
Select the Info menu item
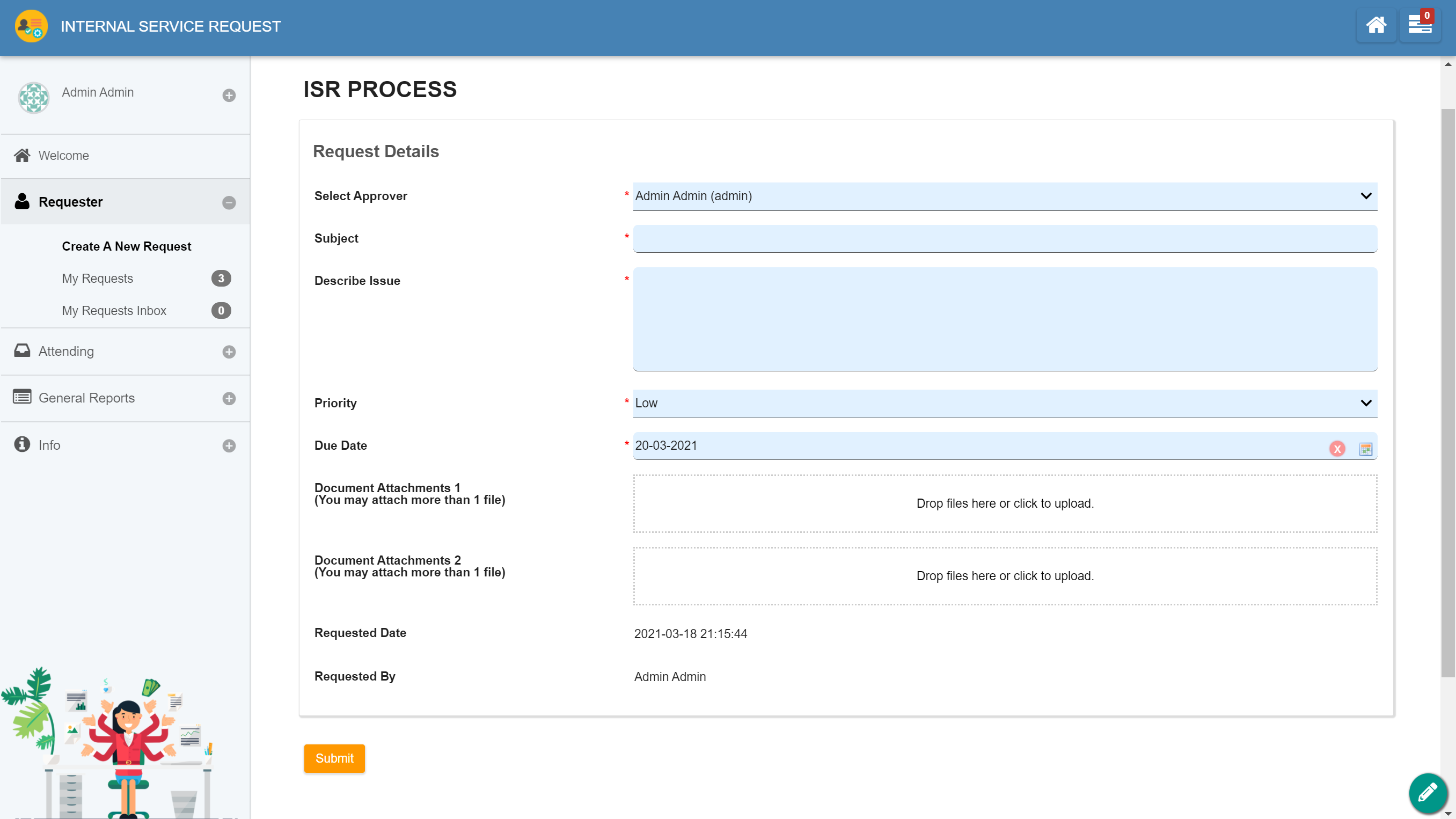click(49, 445)
